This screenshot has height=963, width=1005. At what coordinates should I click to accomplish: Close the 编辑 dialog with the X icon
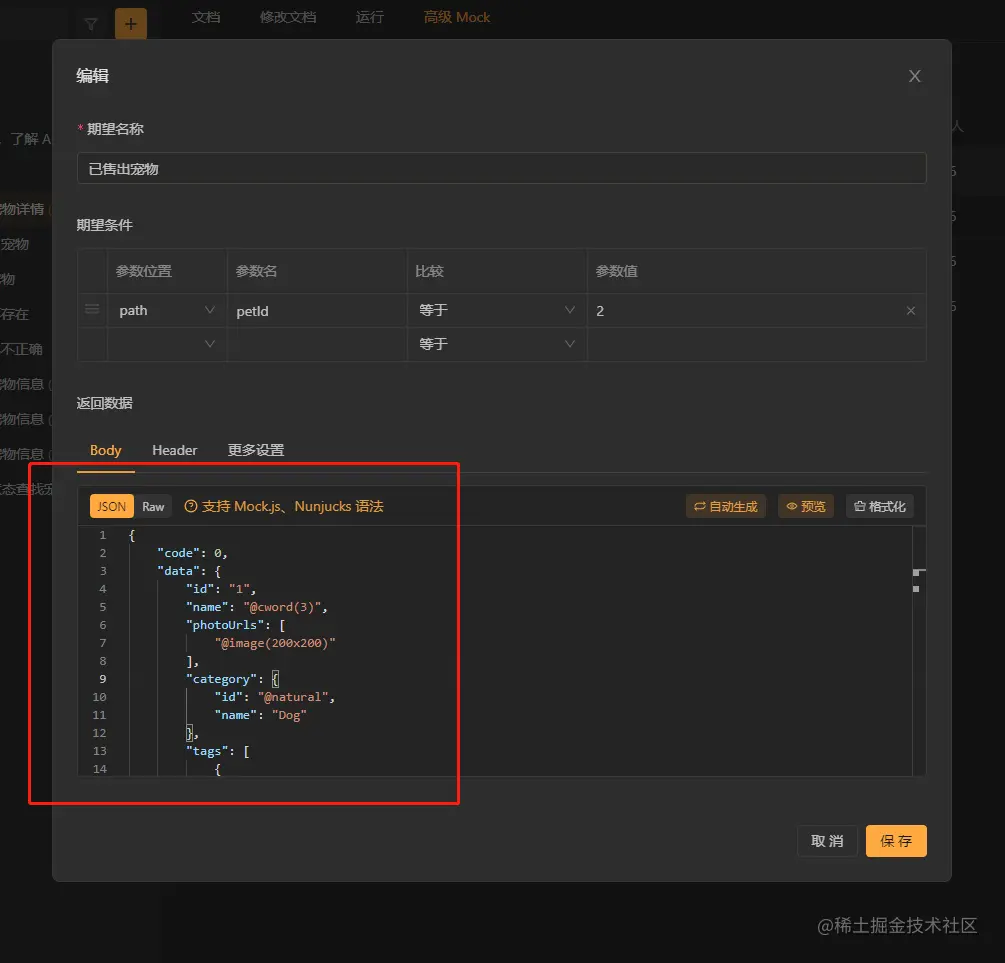click(x=914, y=76)
